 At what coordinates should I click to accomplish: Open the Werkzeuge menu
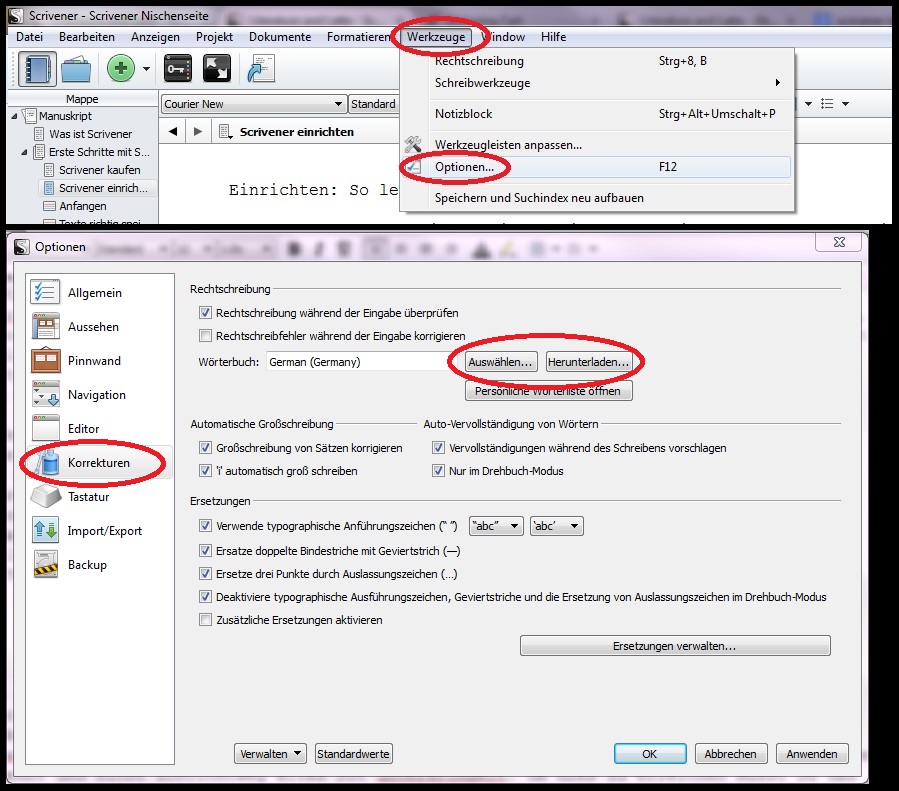pyautogui.click(x=438, y=37)
